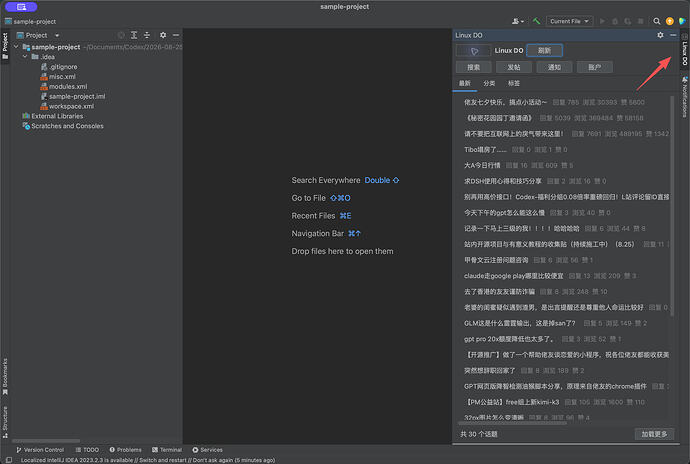Click the 通知 notifications button

tap(554, 67)
